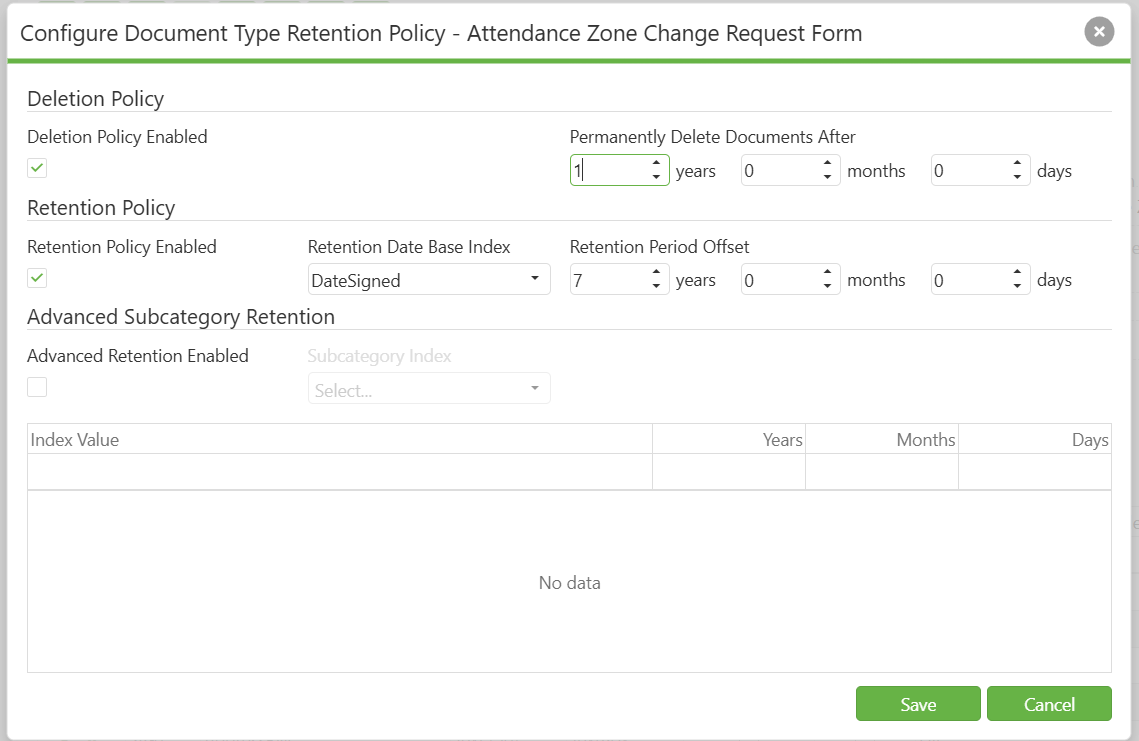Toggle Retention Policy Enabled checkbox
Screen dimensions: 1139x741
coord(37,278)
